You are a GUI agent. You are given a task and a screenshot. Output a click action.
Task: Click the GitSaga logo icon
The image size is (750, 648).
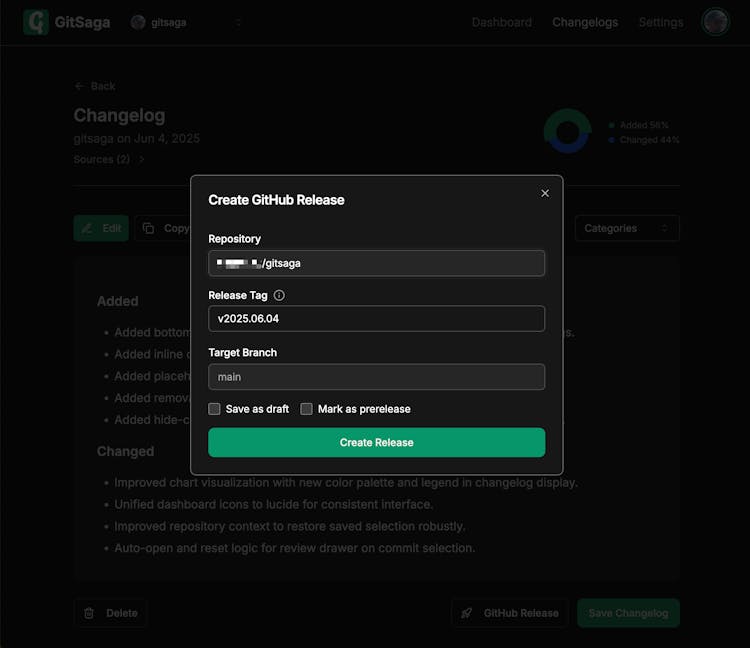36,22
